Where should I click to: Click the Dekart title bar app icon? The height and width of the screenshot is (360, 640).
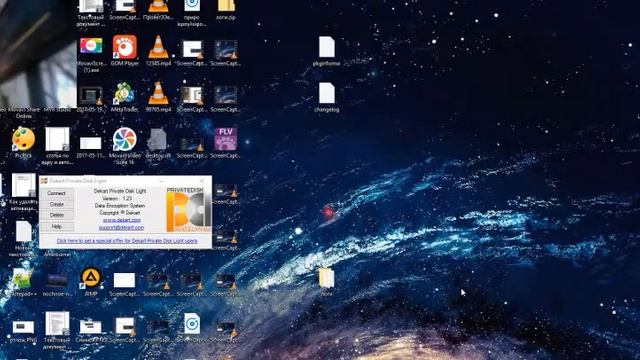click(44, 181)
